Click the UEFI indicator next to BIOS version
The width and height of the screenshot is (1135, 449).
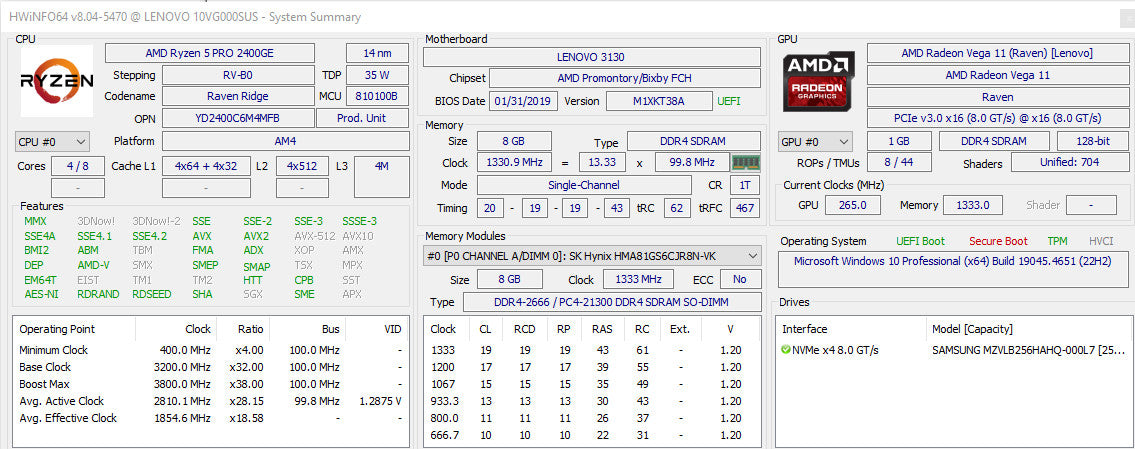(728, 101)
